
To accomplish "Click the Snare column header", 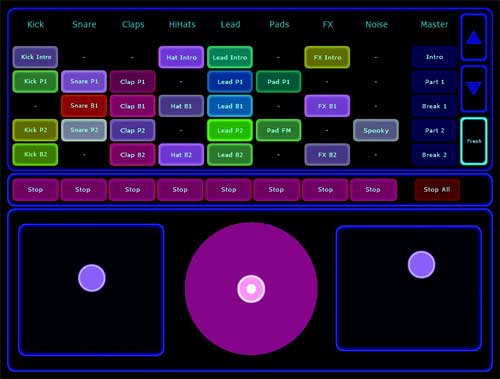I will (x=84, y=24).
